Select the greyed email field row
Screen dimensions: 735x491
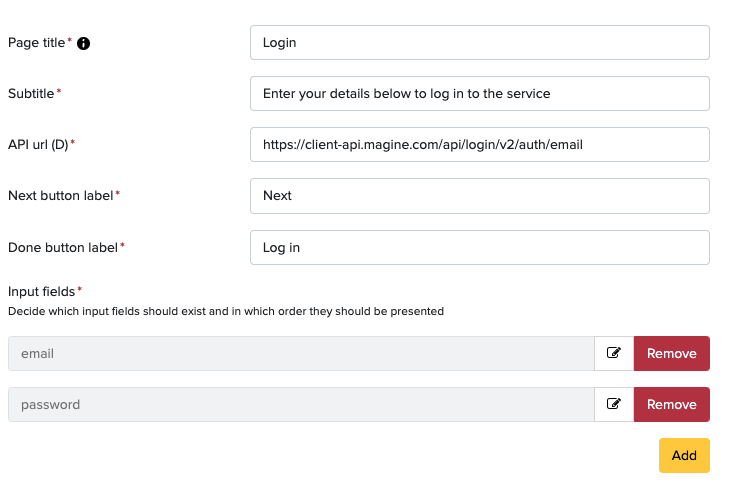point(301,353)
